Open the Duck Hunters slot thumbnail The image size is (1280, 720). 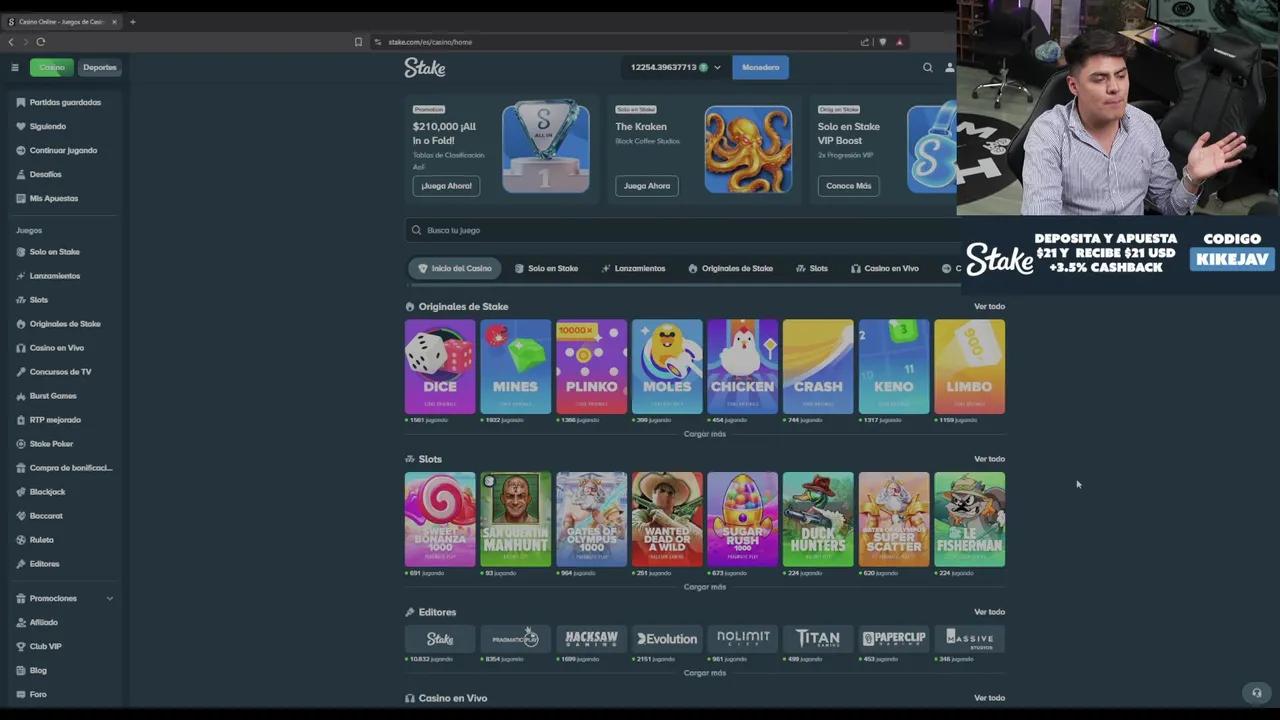coord(818,520)
